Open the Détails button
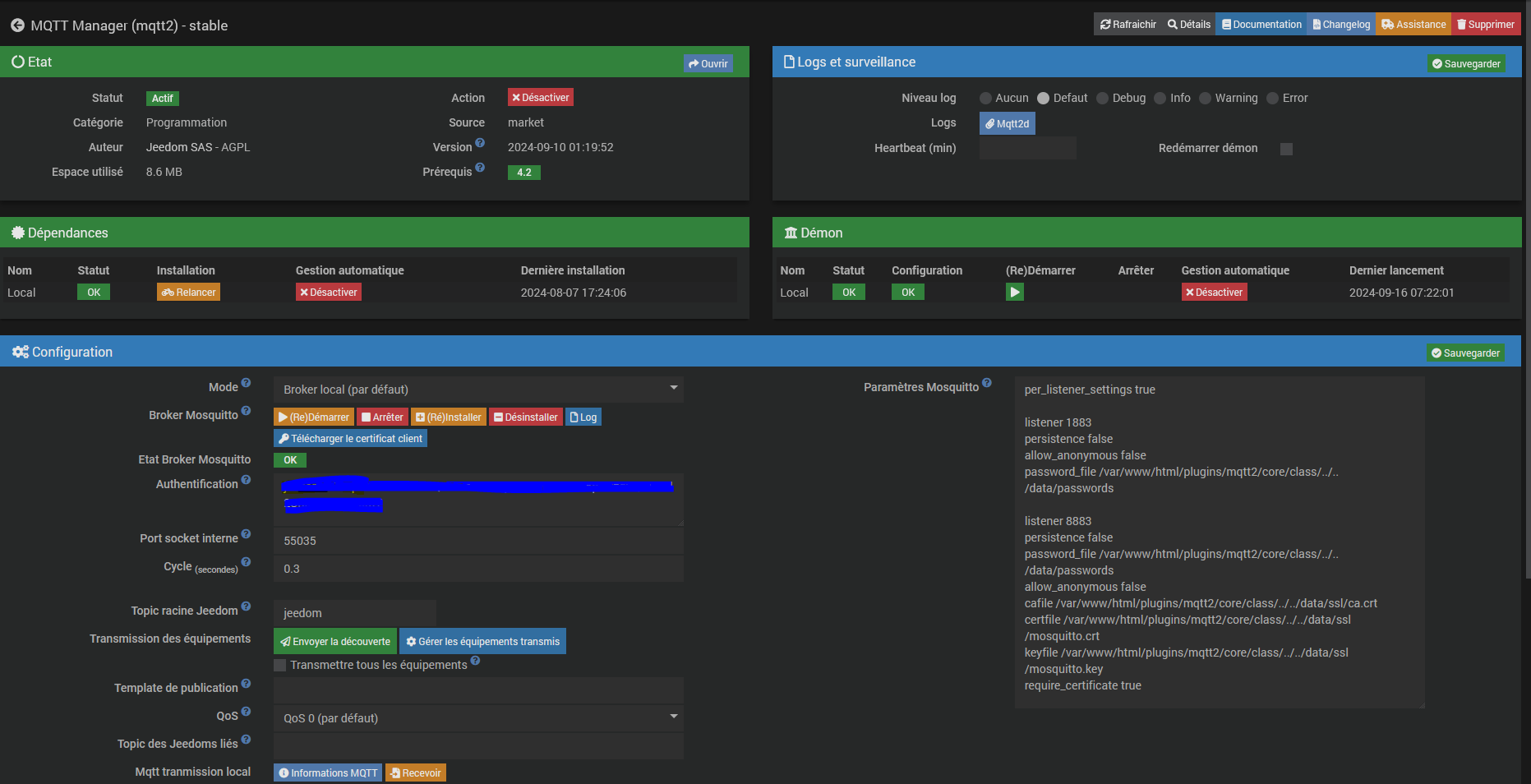The image size is (1531, 784). (x=1188, y=25)
